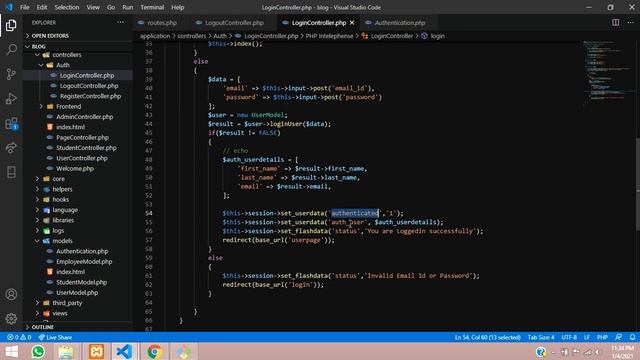Open Windows Start menu
The width and height of the screenshot is (640, 360).
point(11,351)
